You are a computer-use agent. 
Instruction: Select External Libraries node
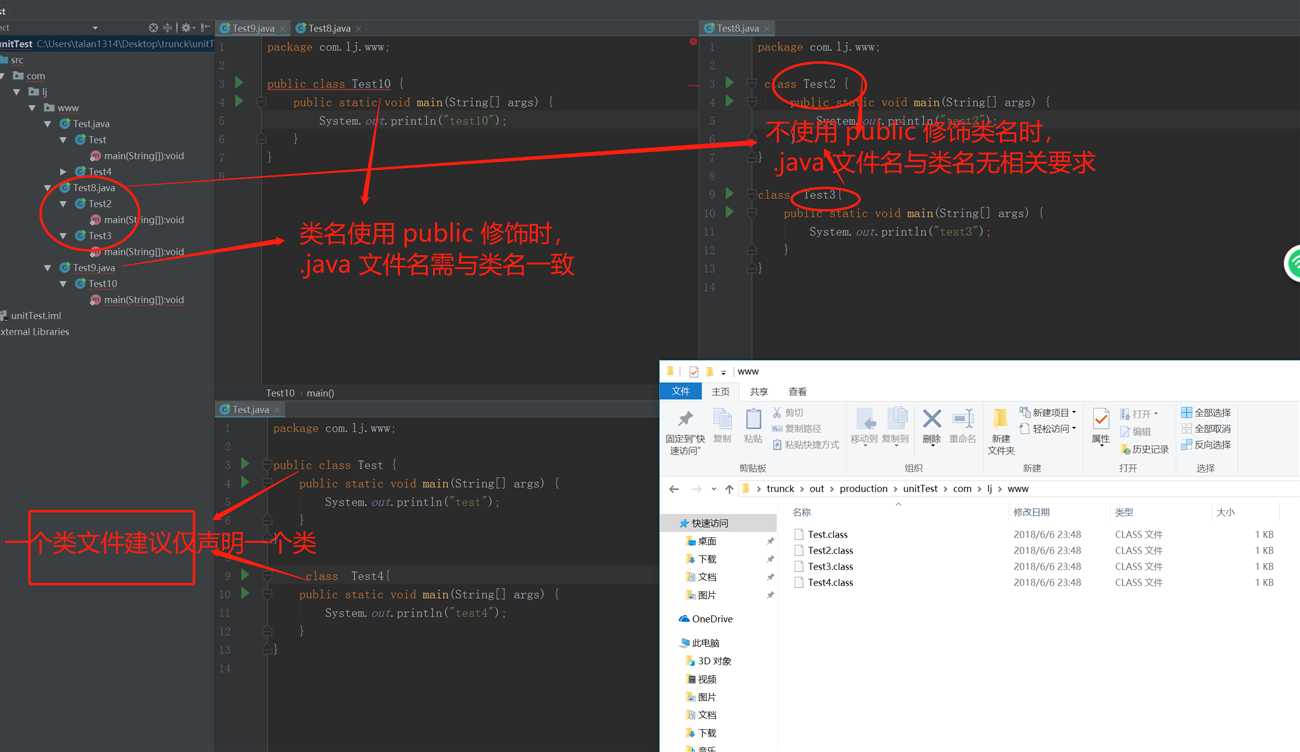[x=35, y=332]
